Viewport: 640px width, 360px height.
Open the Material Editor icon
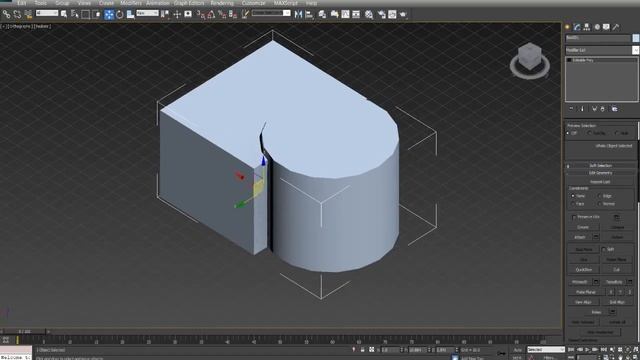tap(369, 14)
